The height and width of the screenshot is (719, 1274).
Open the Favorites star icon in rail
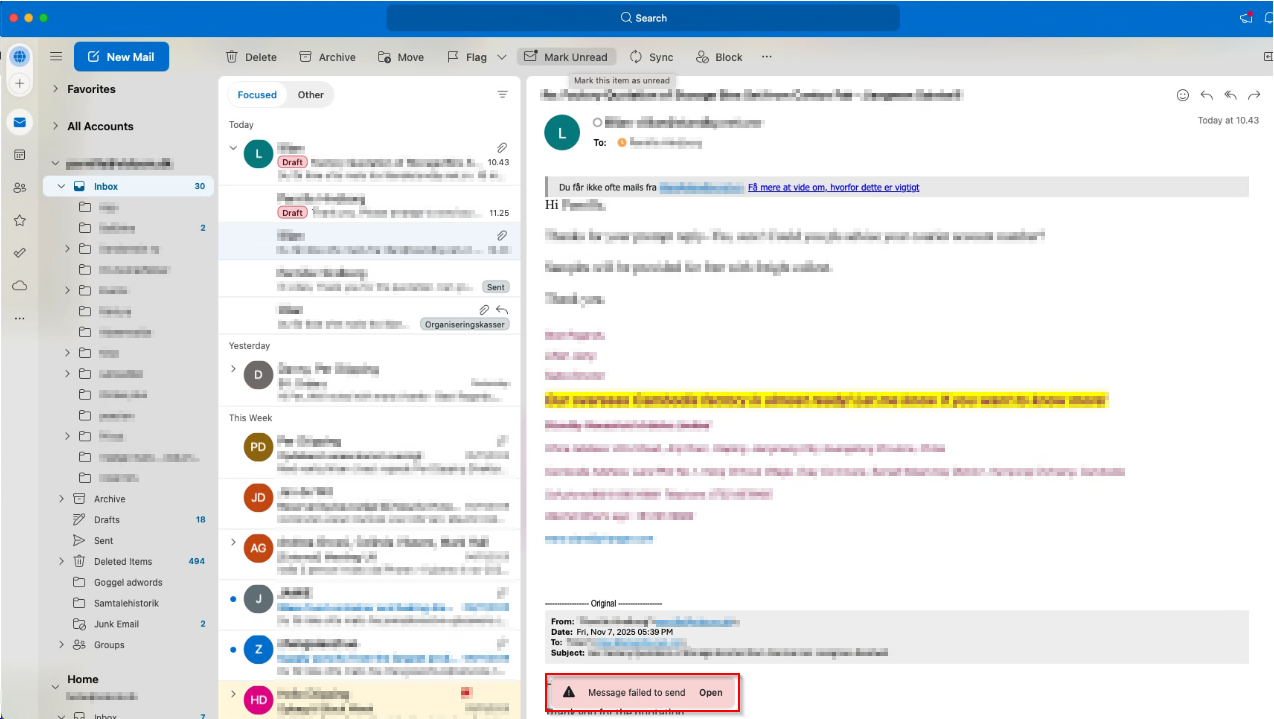click(19, 220)
